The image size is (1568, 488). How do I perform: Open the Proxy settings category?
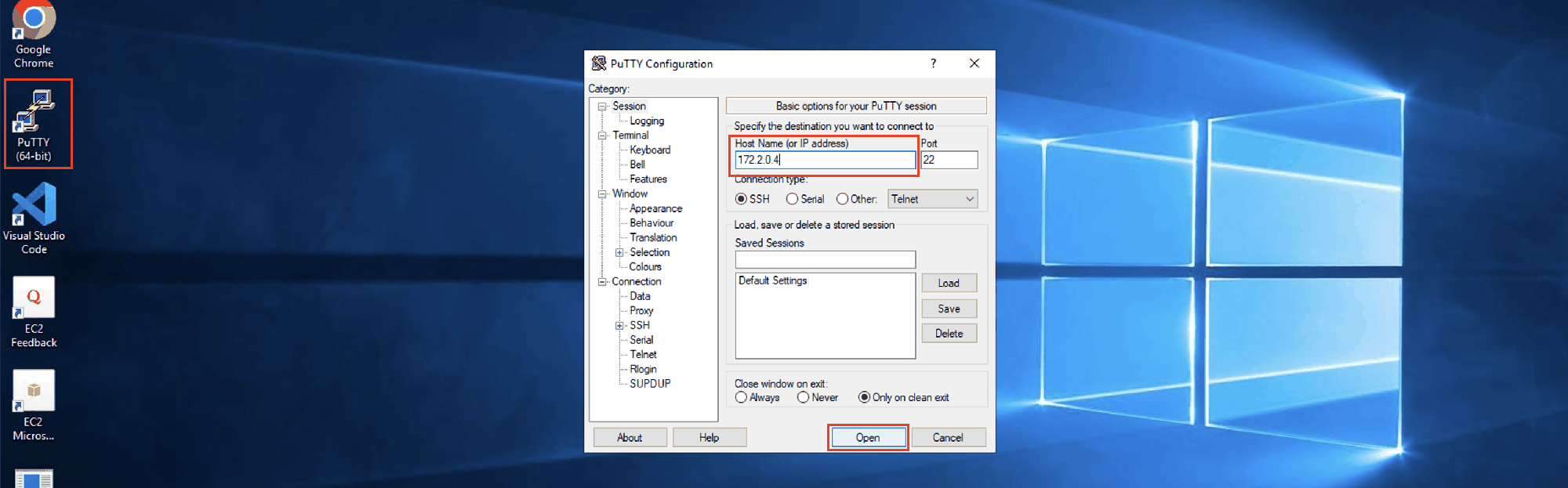[x=641, y=310]
